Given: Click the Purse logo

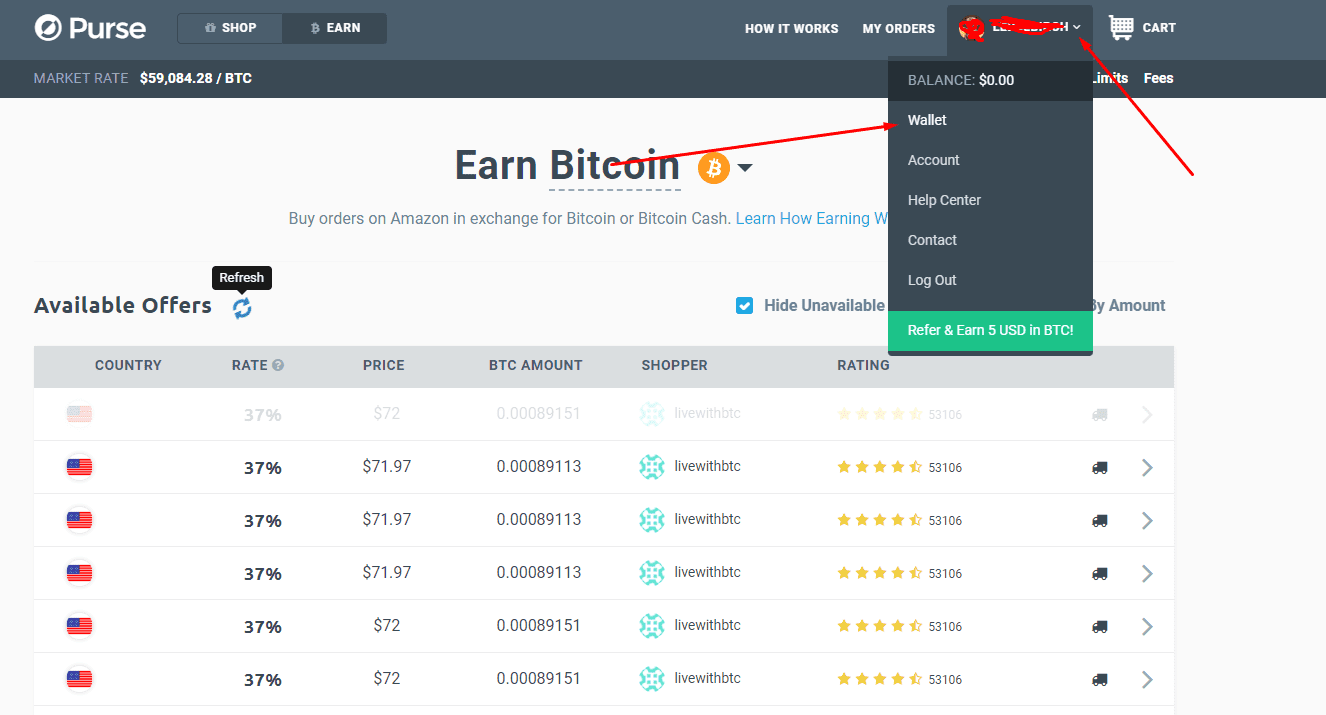Looking at the screenshot, I should [x=90, y=28].
